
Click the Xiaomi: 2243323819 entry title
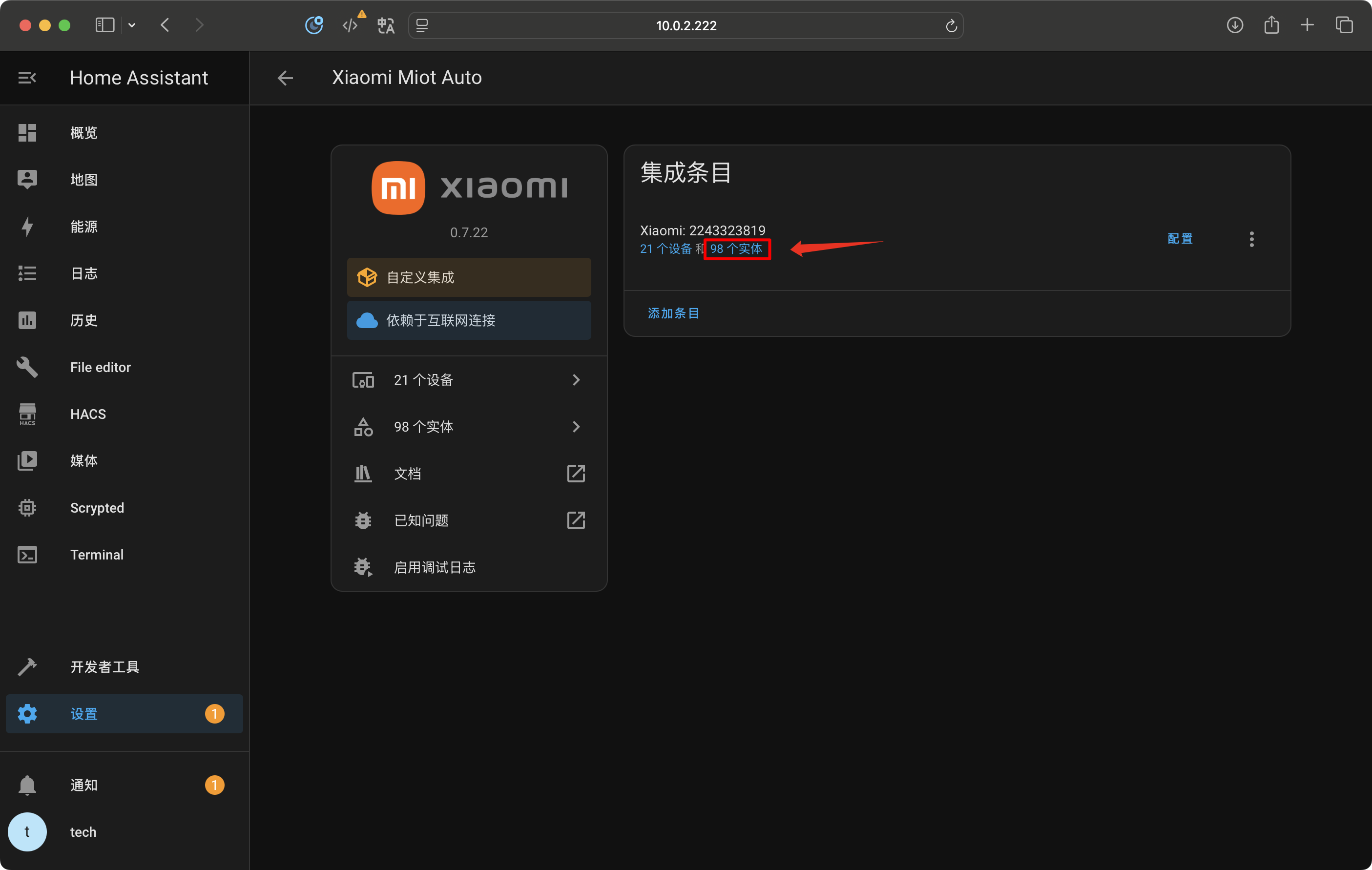pos(703,230)
